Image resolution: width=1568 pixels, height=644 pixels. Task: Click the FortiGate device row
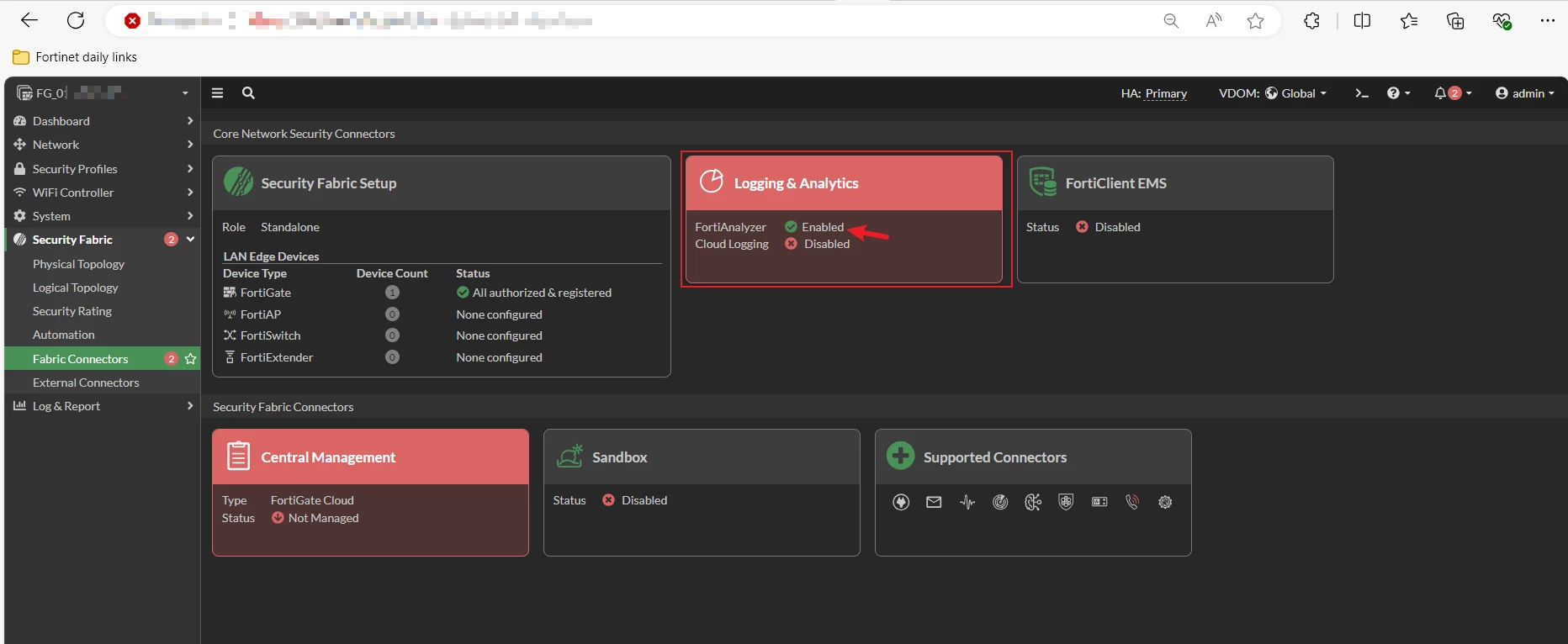click(x=442, y=293)
